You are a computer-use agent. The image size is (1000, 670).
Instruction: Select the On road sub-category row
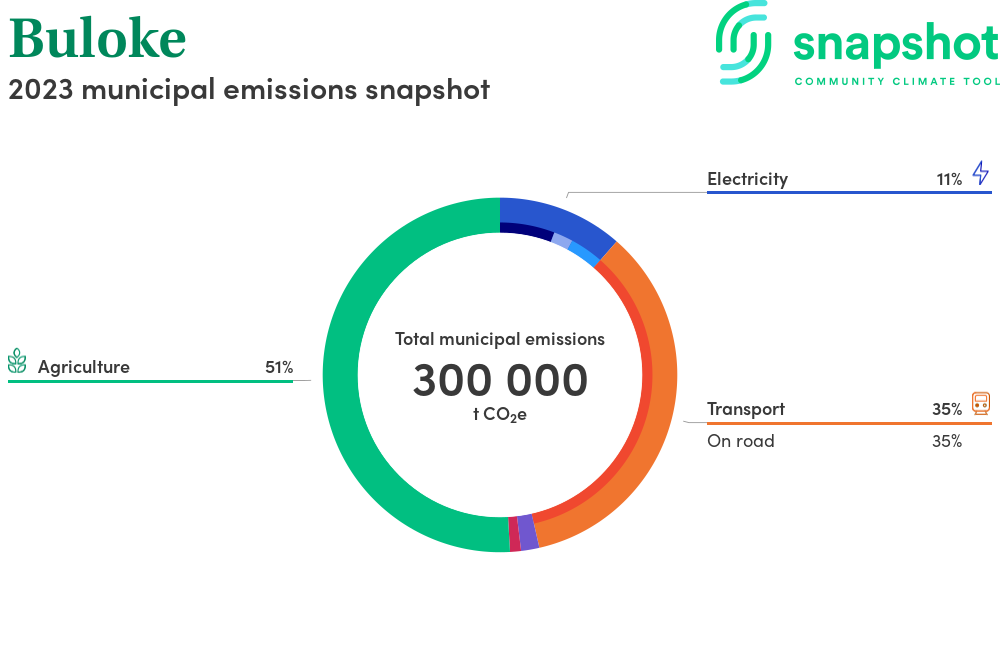click(740, 441)
